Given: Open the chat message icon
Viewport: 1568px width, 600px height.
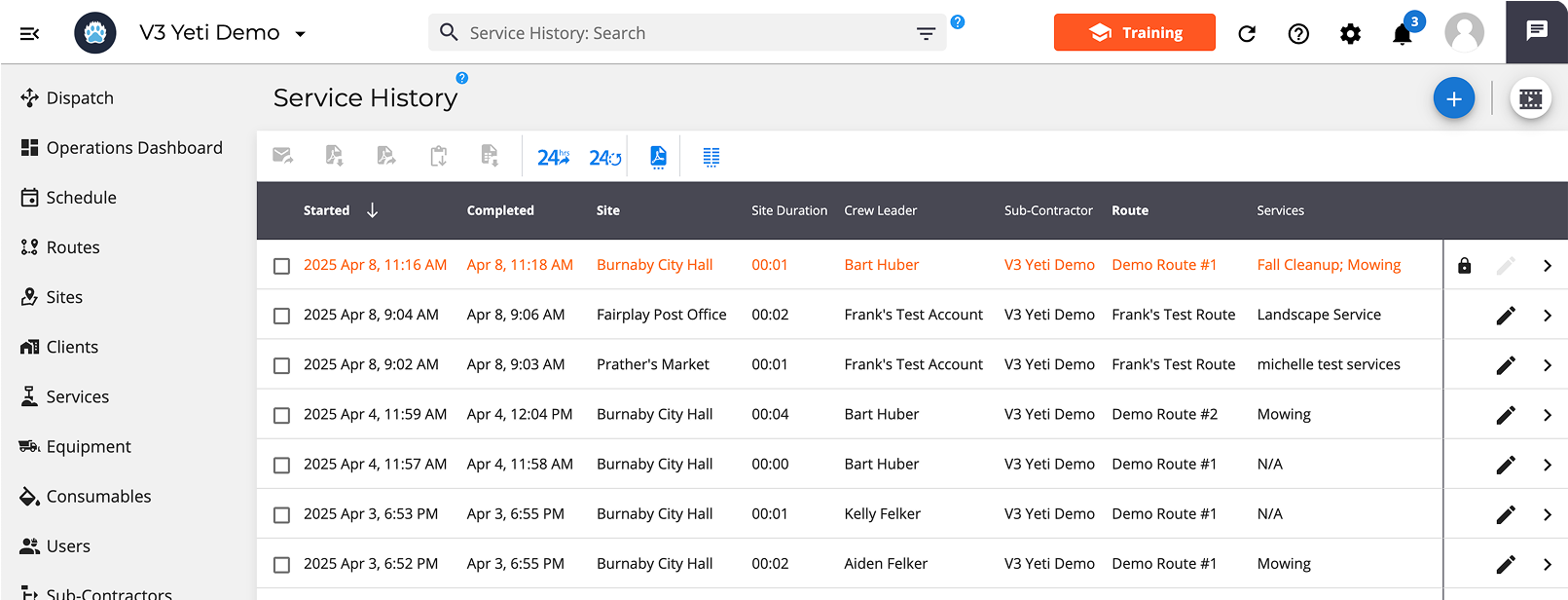Looking at the screenshot, I should click(x=1537, y=31).
